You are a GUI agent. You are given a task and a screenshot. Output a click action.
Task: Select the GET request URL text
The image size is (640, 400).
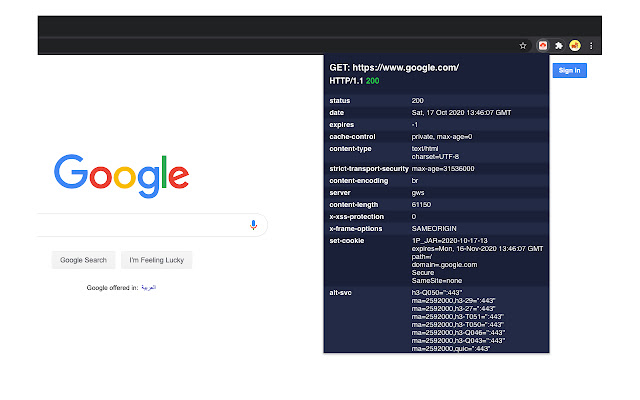click(x=394, y=68)
